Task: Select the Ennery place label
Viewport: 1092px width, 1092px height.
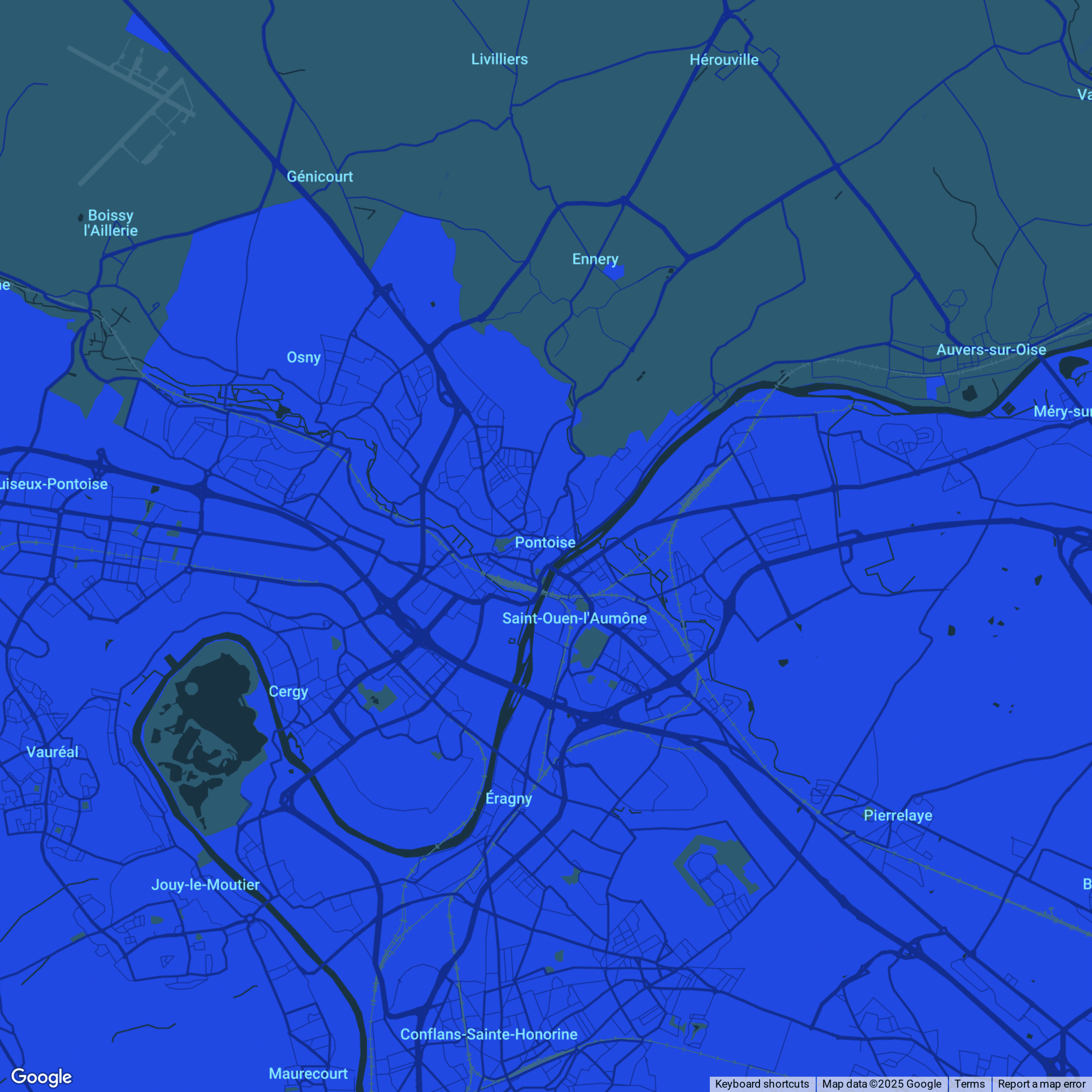Action: pos(595,259)
